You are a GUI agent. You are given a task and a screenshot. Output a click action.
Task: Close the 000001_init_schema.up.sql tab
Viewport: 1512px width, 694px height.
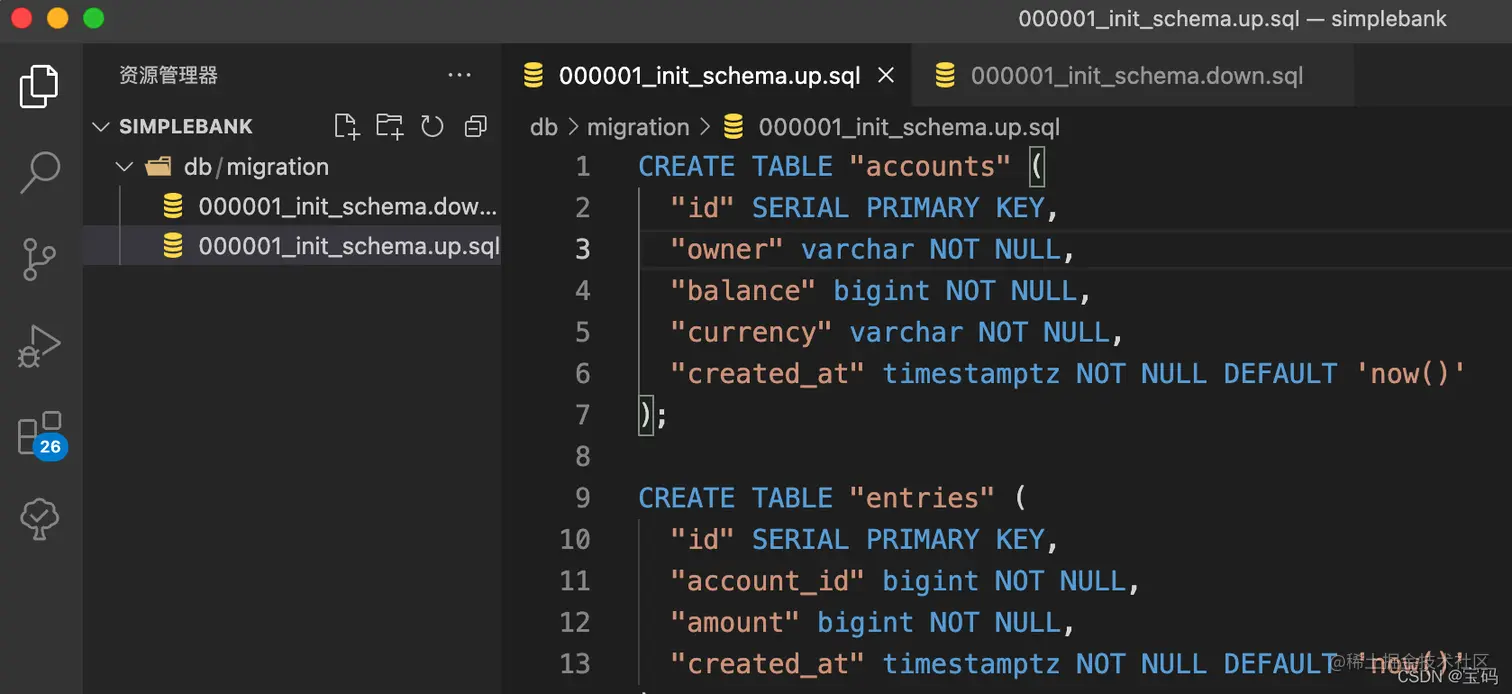885,75
